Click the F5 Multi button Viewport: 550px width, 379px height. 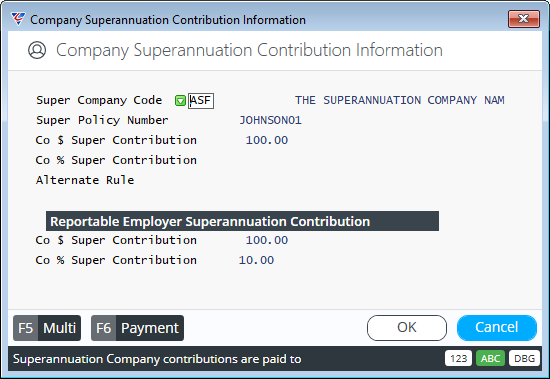click(47, 328)
